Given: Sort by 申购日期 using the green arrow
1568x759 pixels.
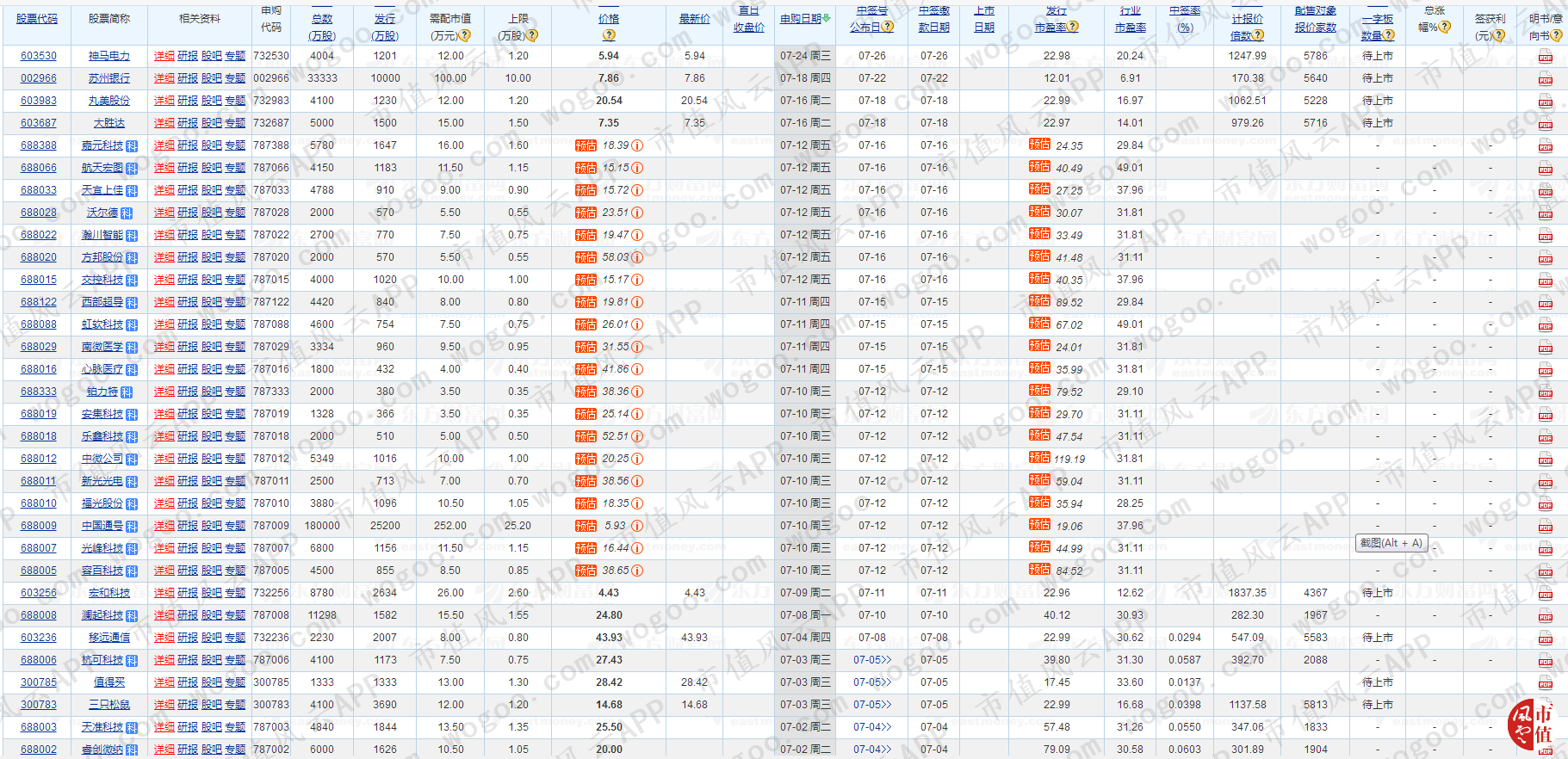Looking at the screenshot, I should (827, 18).
